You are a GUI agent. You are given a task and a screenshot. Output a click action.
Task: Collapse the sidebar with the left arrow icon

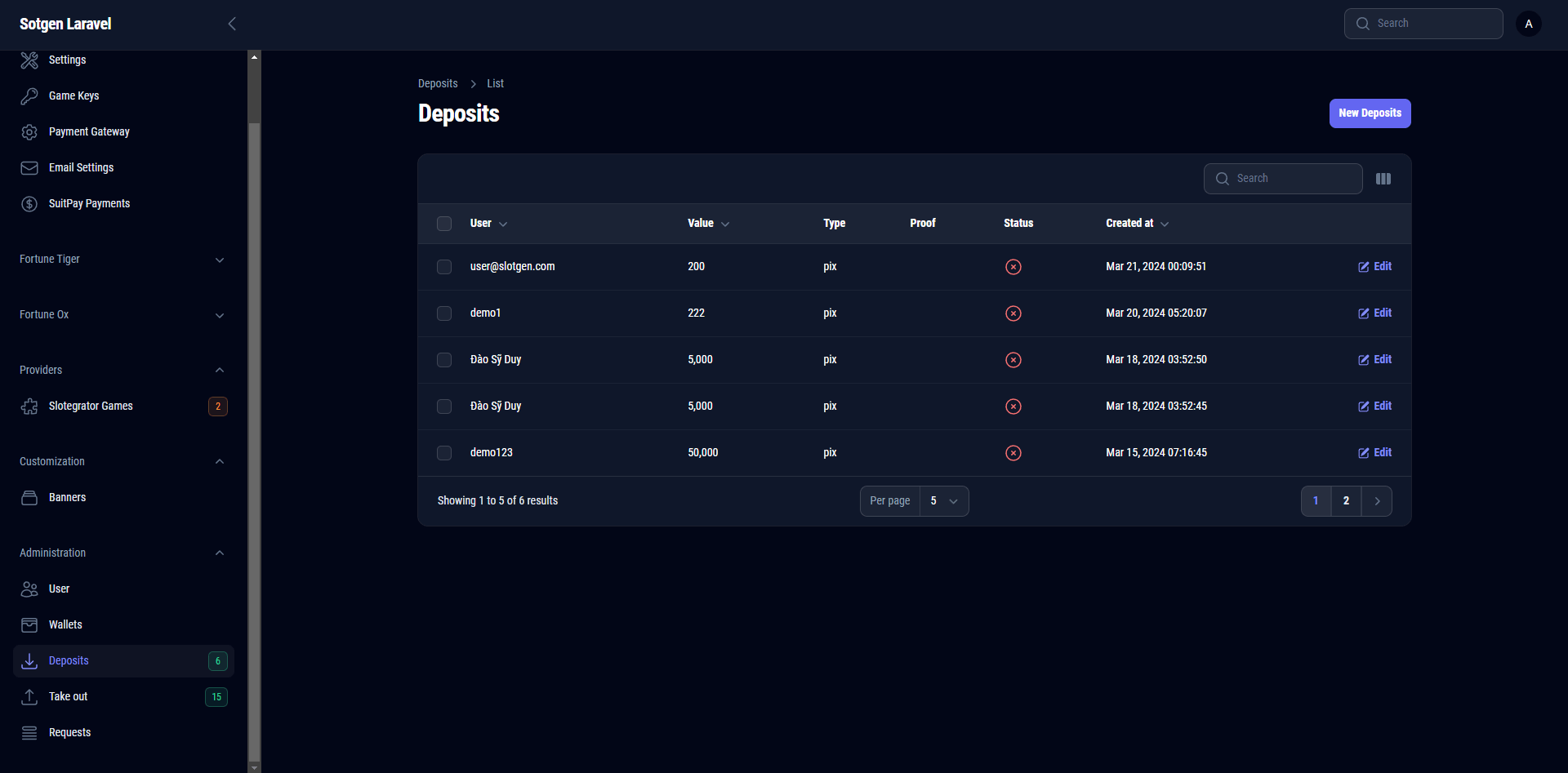[232, 24]
